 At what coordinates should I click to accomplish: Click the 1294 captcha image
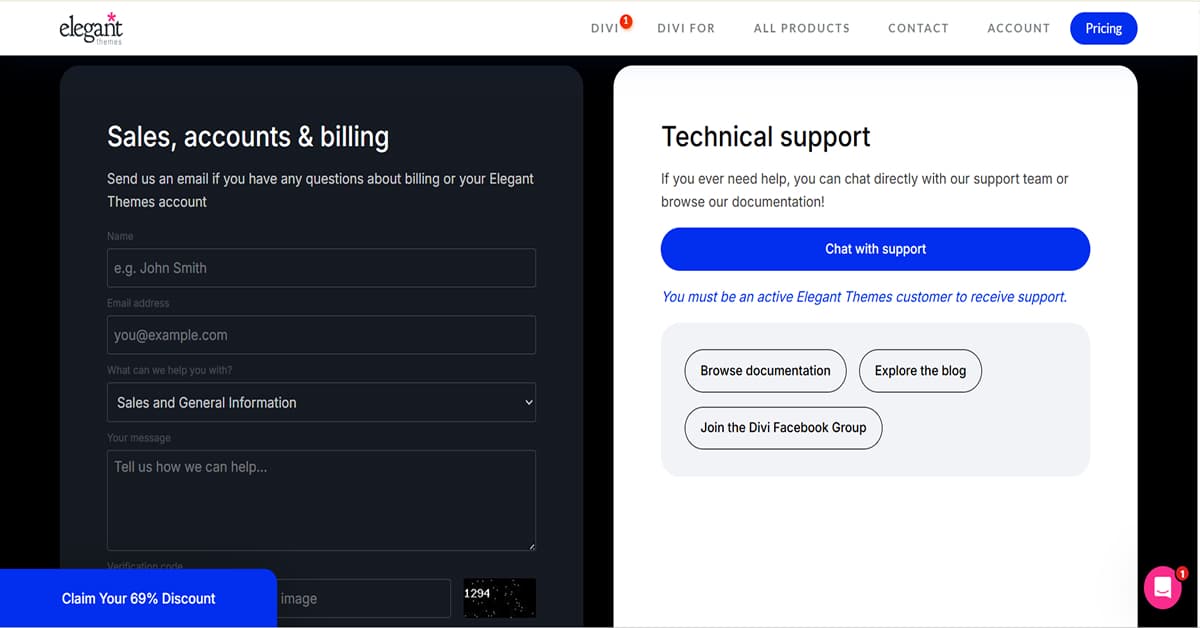(499, 598)
